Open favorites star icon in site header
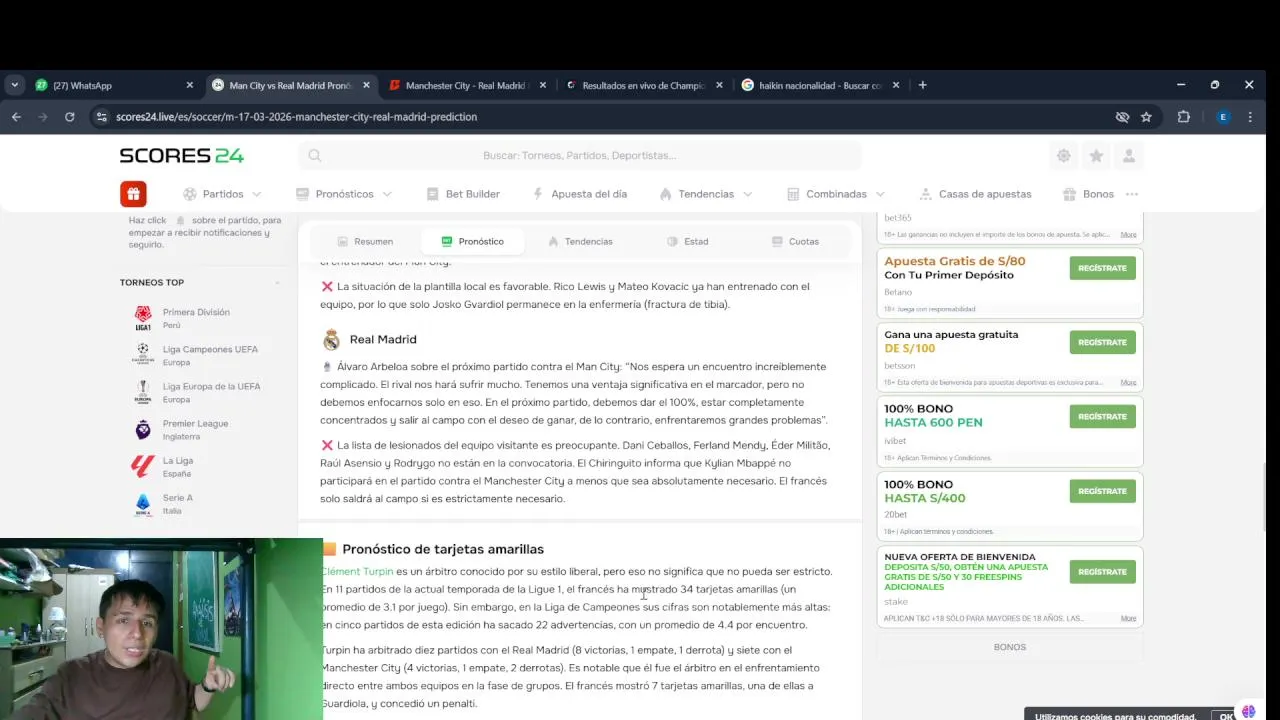The width and height of the screenshot is (1280, 720). click(1096, 155)
